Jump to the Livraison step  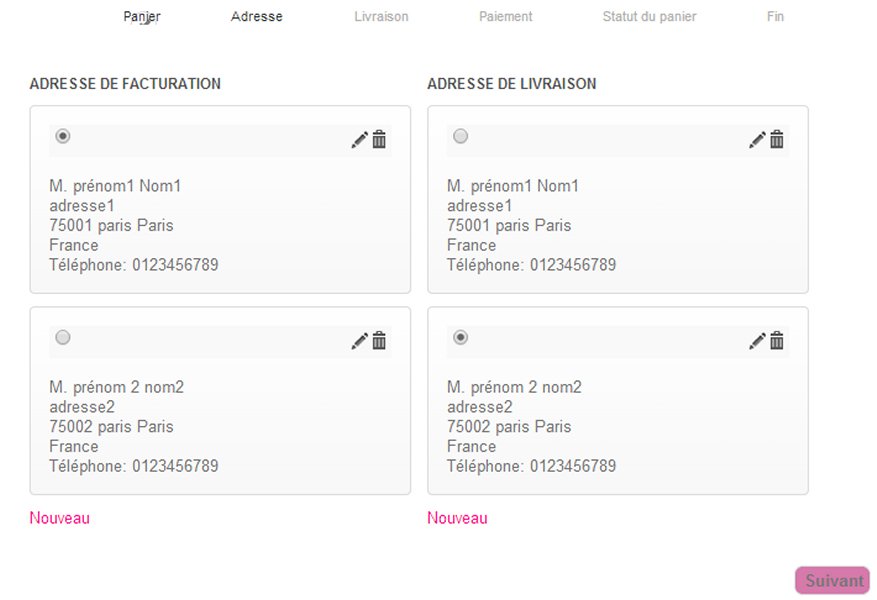point(381,17)
